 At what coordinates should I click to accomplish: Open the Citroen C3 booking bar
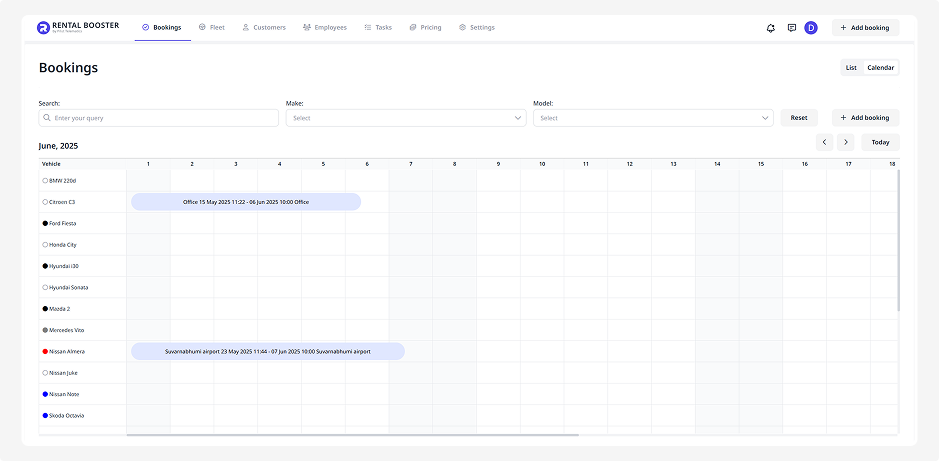246,202
